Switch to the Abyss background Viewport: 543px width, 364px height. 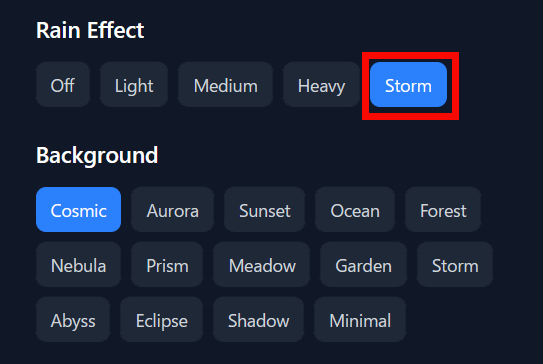pyautogui.click(x=73, y=319)
